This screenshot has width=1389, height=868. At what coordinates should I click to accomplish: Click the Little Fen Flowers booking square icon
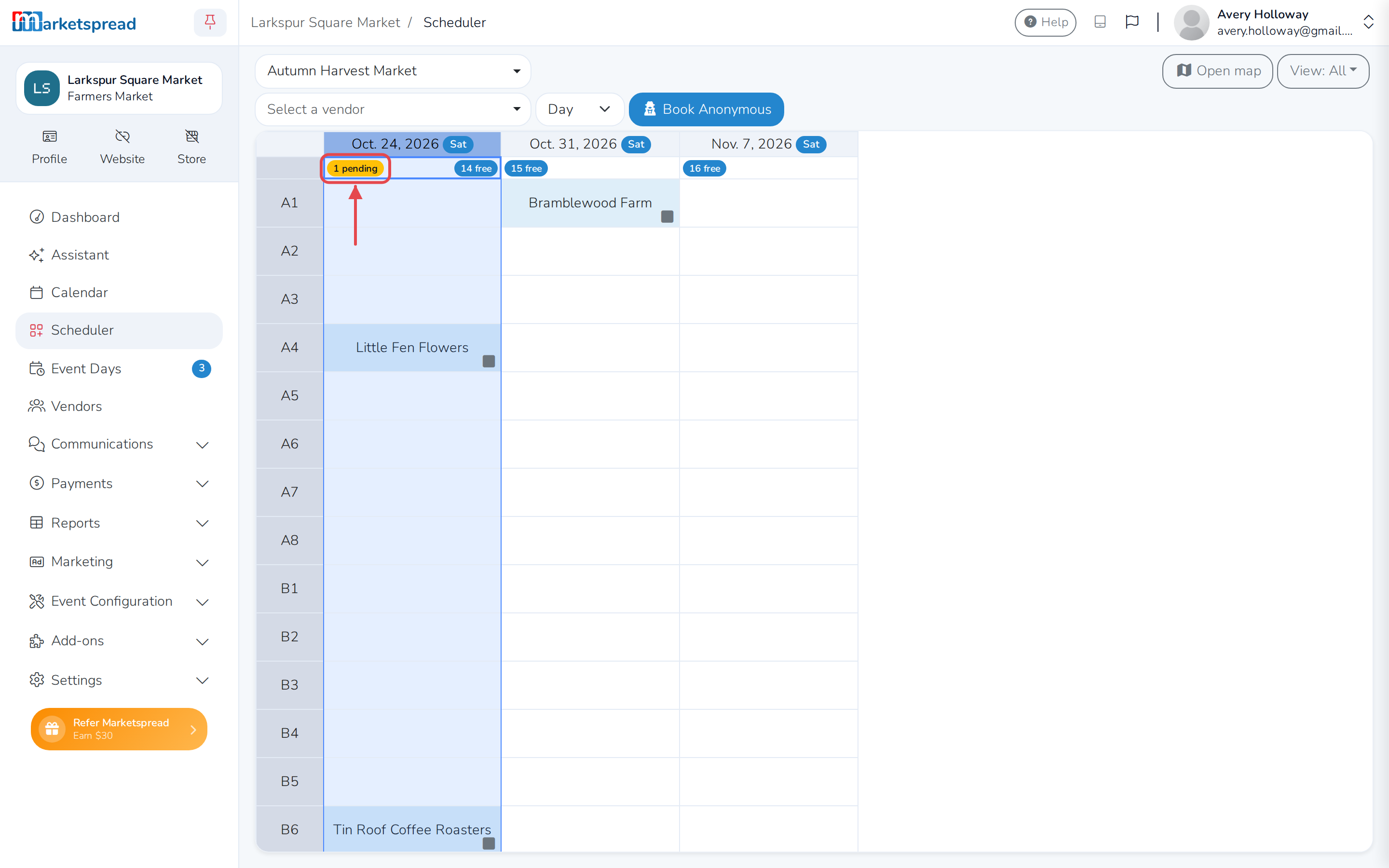pyautogui.click(x=489, y=361)
